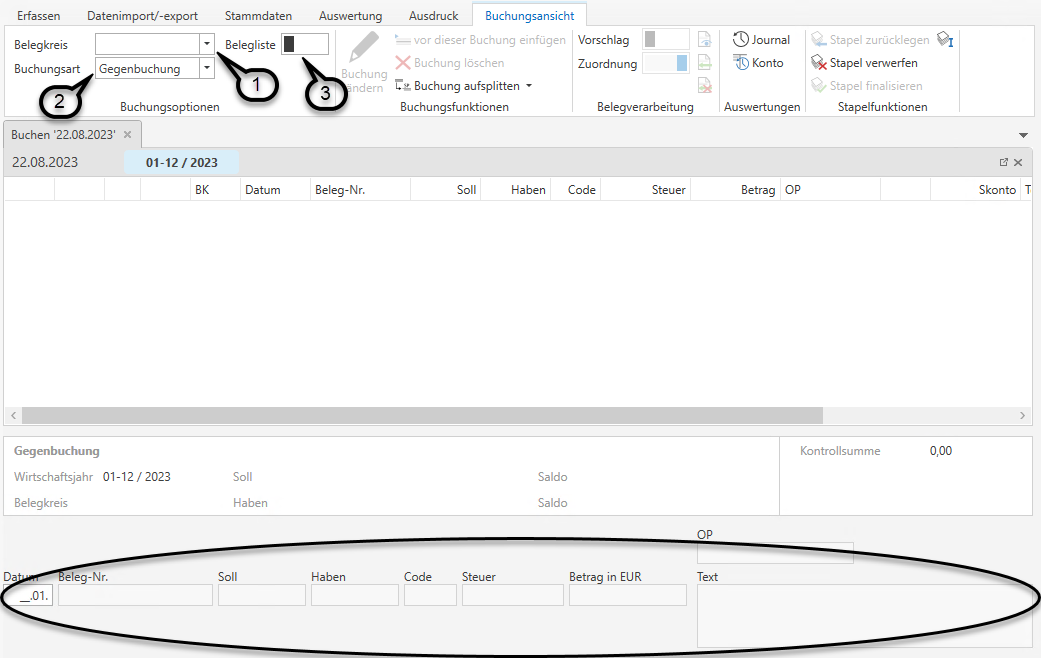Open the Belegkreis dropdown

[206, 44]
